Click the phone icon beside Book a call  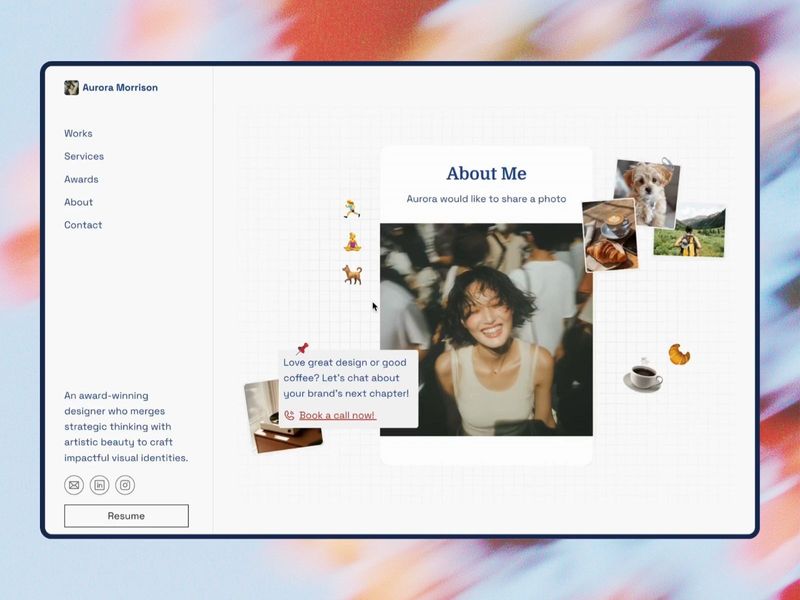290,414
